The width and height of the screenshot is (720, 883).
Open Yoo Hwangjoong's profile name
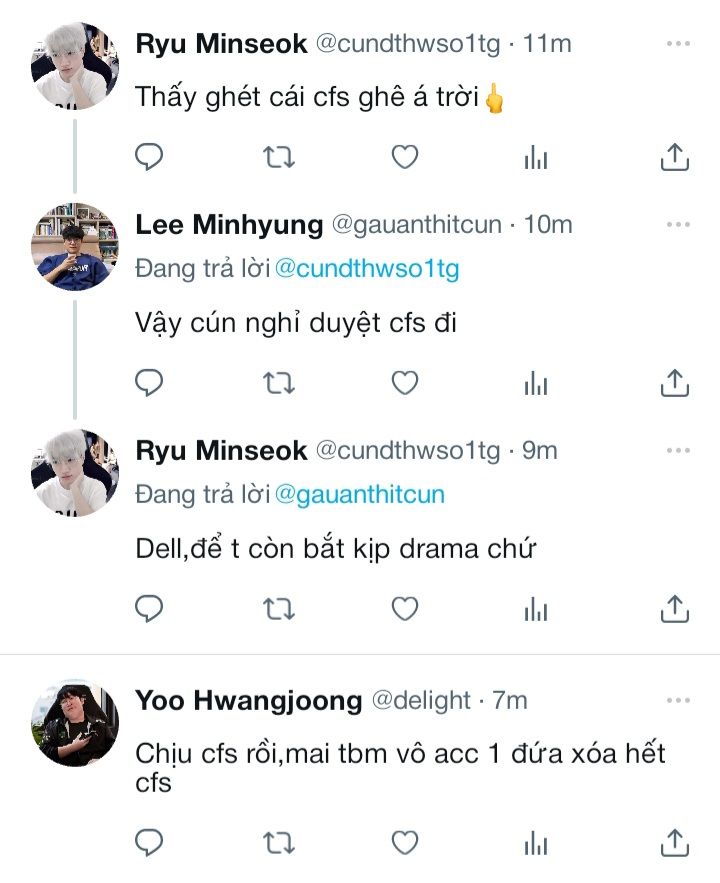click(248, 702)
